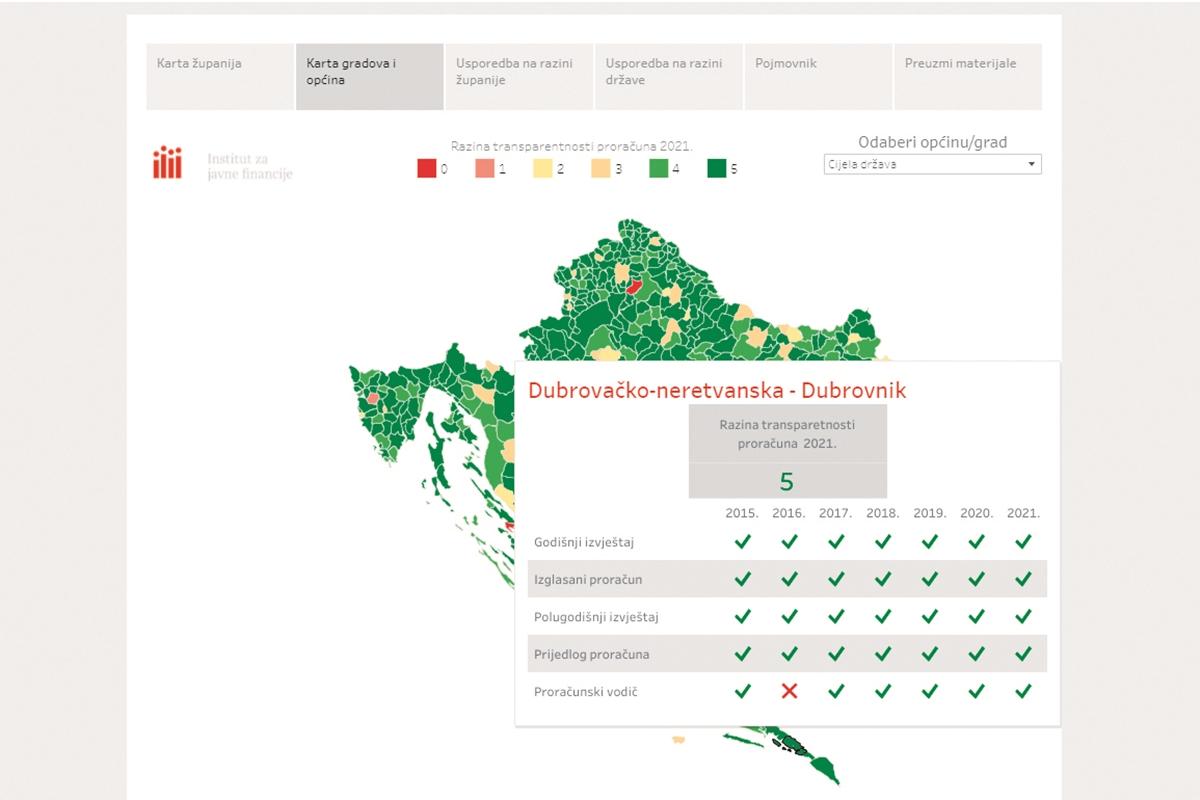Viewport: 1200px width, 800px height.
Task: Open Usporedba na razini županije tab
Action: pyautogui.click(x=519, y=76)
